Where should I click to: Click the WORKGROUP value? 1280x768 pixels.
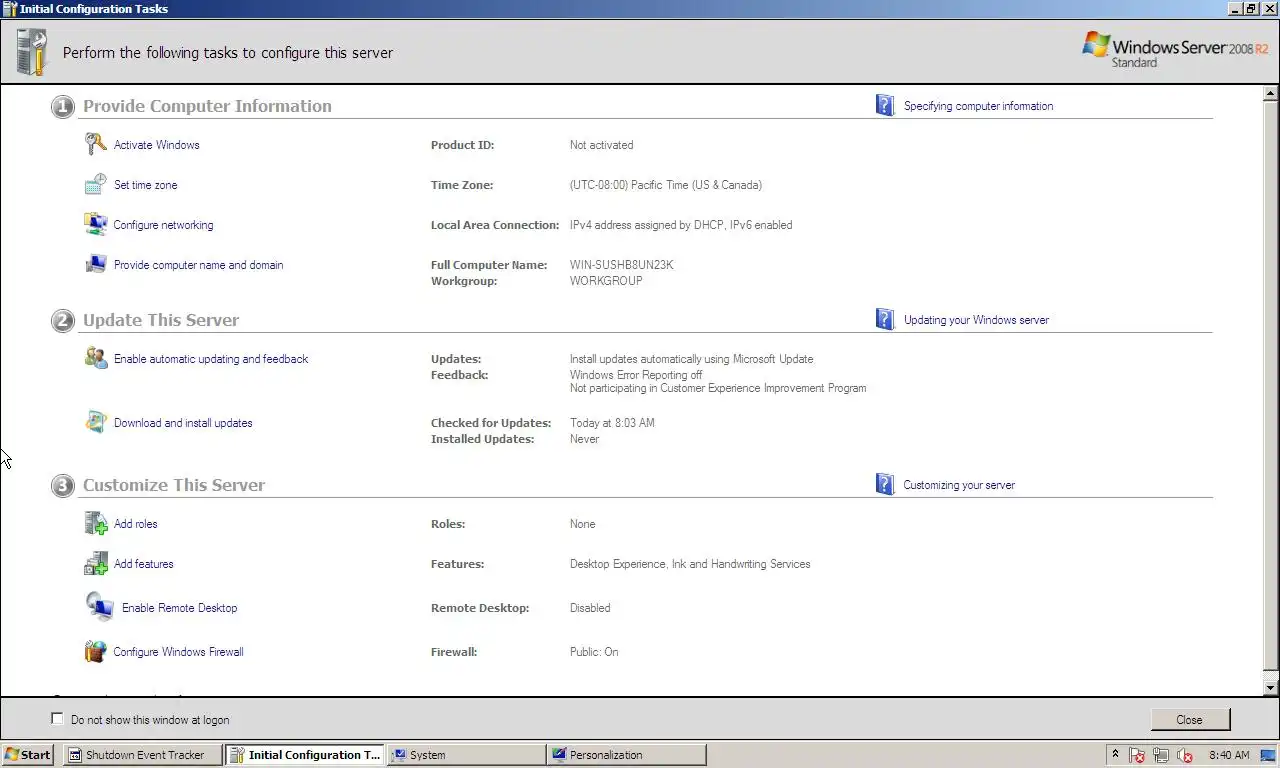[x=606, y=281]
